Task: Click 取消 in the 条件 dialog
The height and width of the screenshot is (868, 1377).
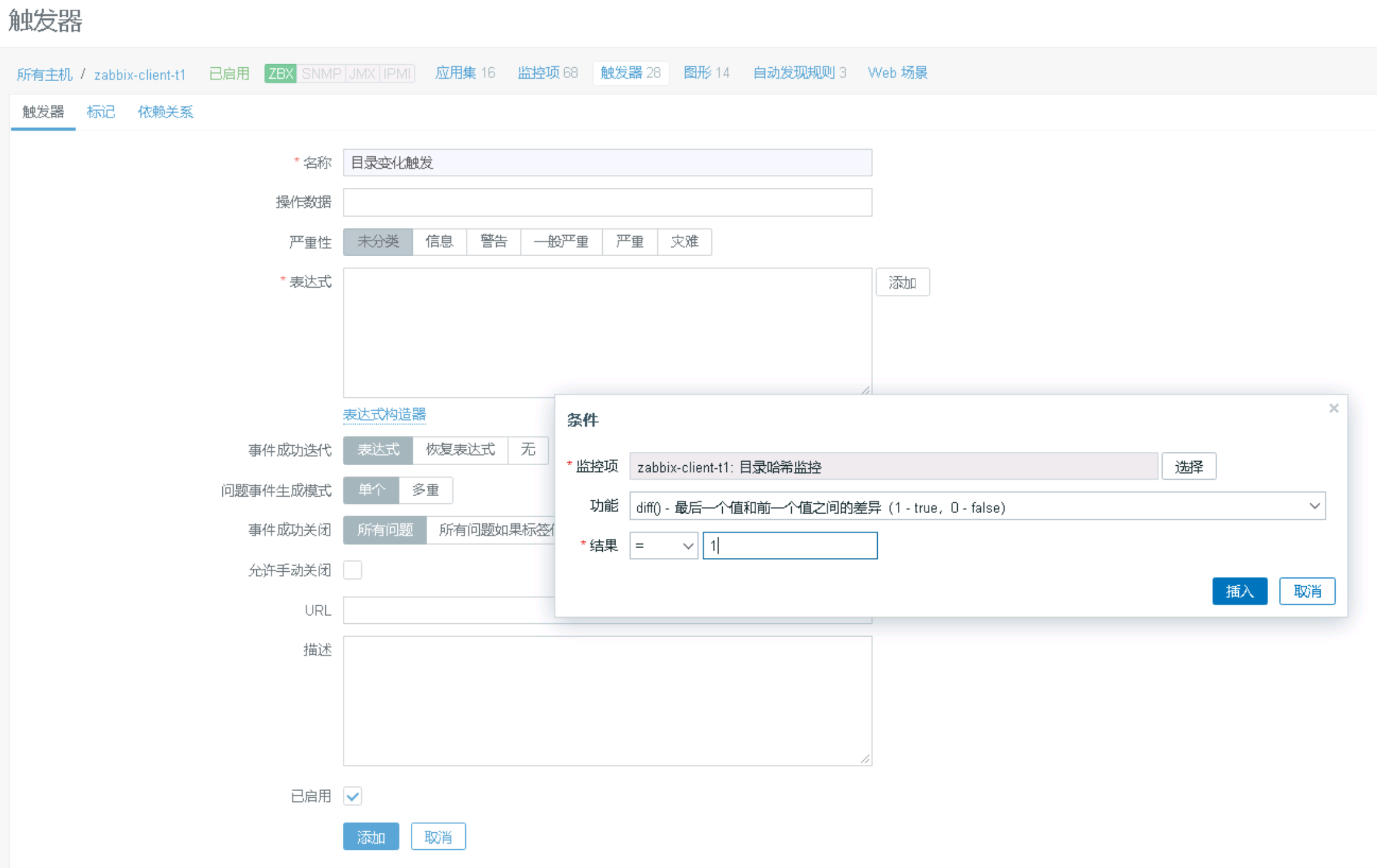Action: 1307,591
